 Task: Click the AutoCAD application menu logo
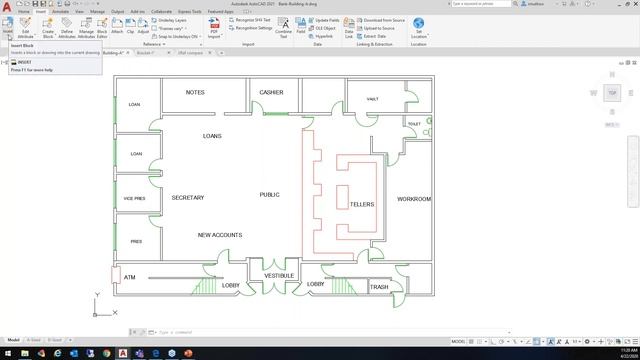(7, 7)
